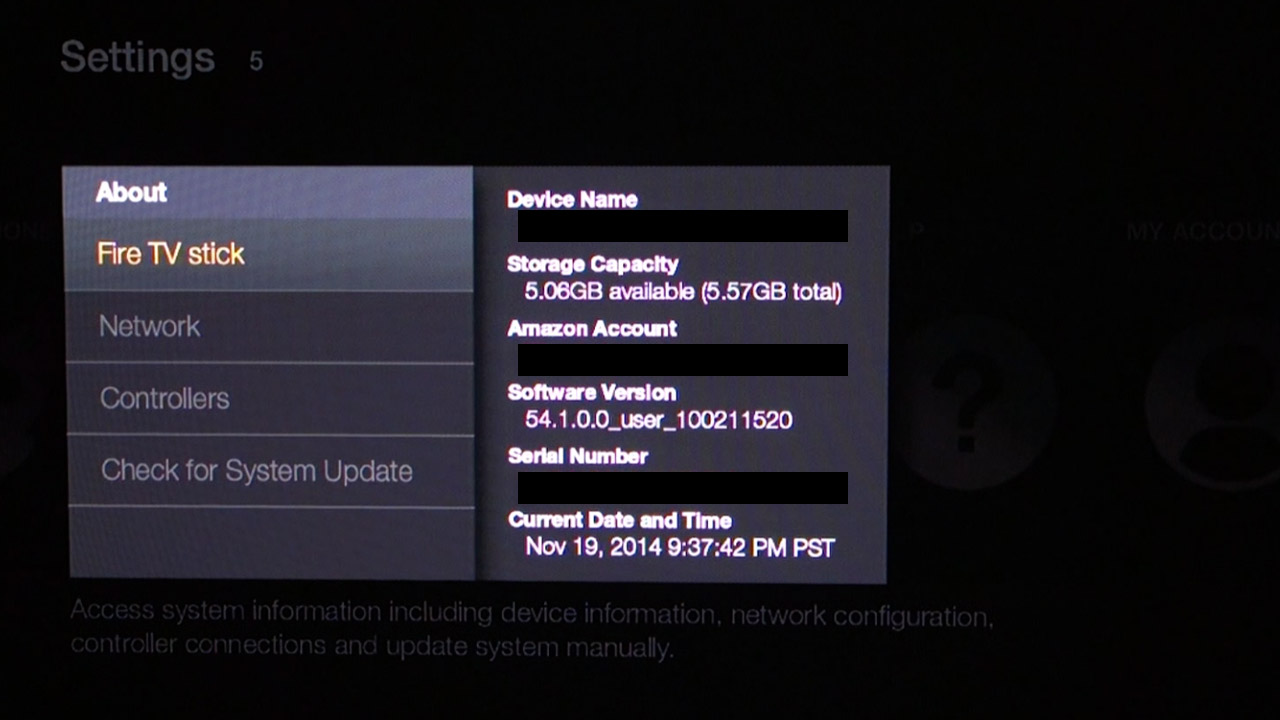Click the Access system information description text
Screen dimensions: 1280x720
point(532,629)
